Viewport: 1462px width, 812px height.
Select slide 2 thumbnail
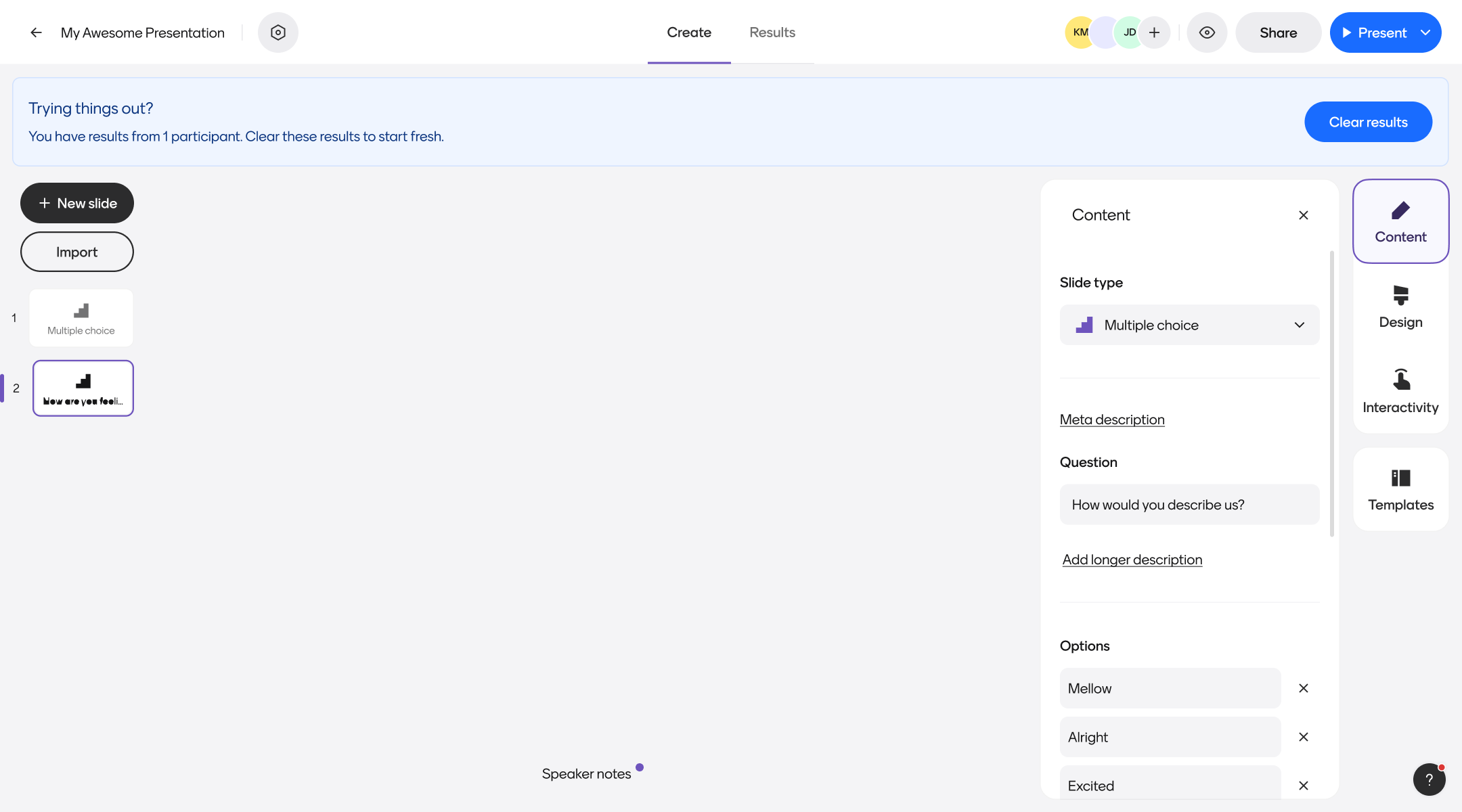83,388
